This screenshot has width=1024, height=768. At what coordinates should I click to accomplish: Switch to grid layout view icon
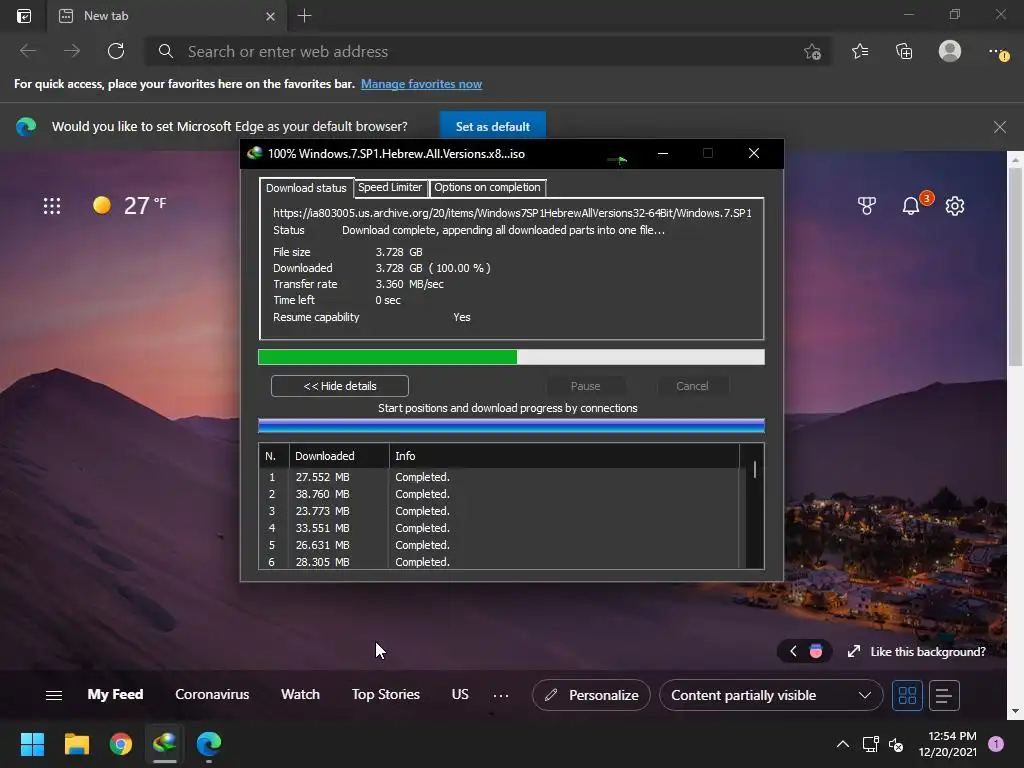(907, 695)
